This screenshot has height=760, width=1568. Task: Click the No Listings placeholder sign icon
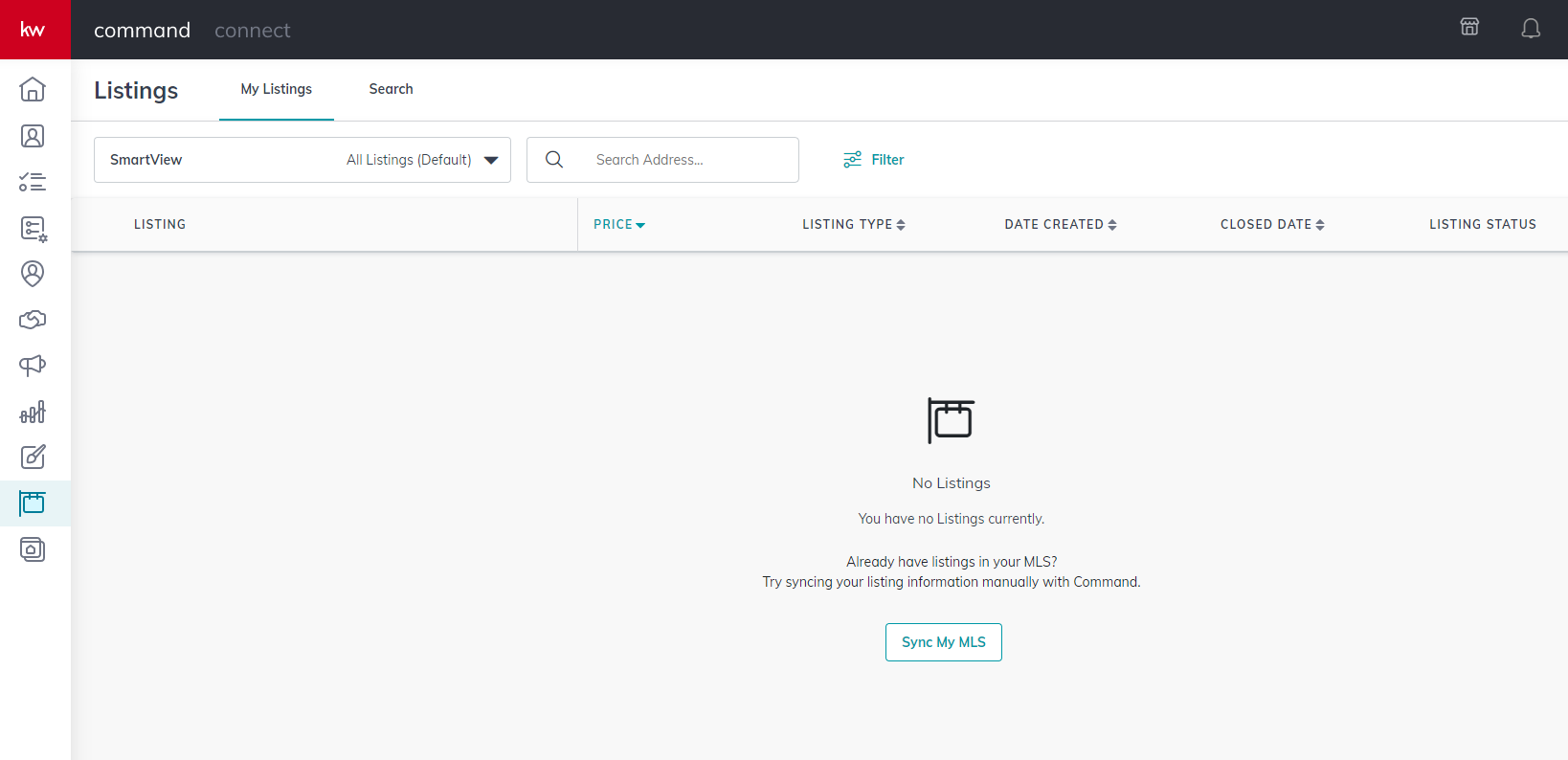point(951,420)
